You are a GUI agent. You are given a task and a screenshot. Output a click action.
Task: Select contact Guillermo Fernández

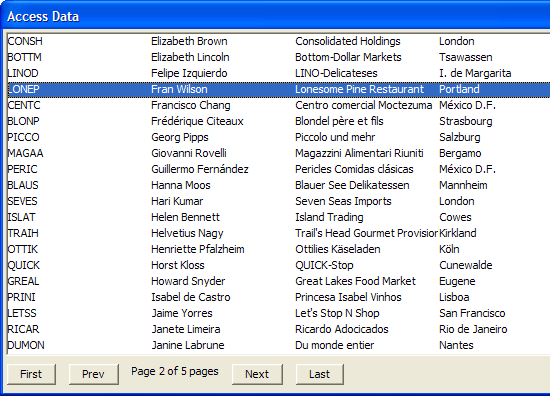coord(200,169)
